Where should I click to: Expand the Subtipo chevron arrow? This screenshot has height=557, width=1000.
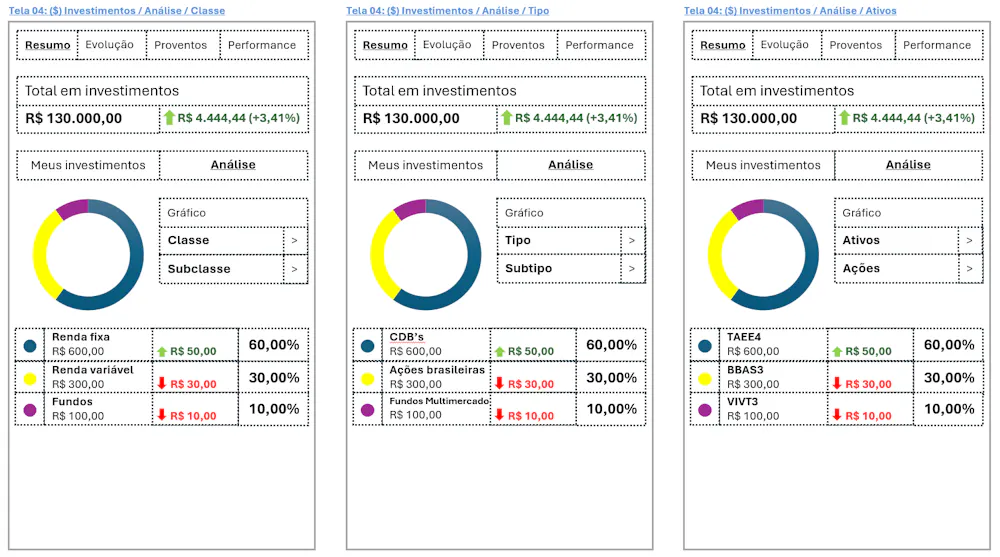(x=632, y=269)
